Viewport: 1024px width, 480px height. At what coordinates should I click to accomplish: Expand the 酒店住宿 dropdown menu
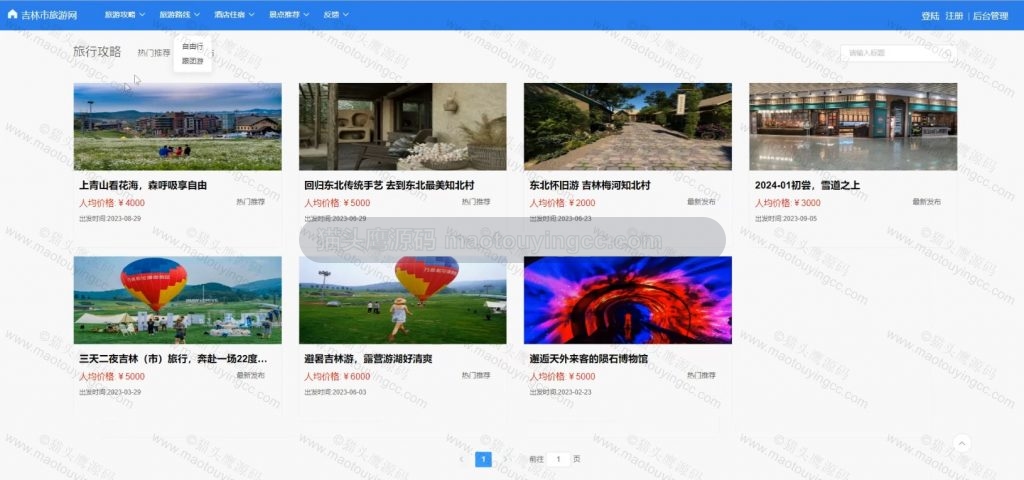point(234,14)
